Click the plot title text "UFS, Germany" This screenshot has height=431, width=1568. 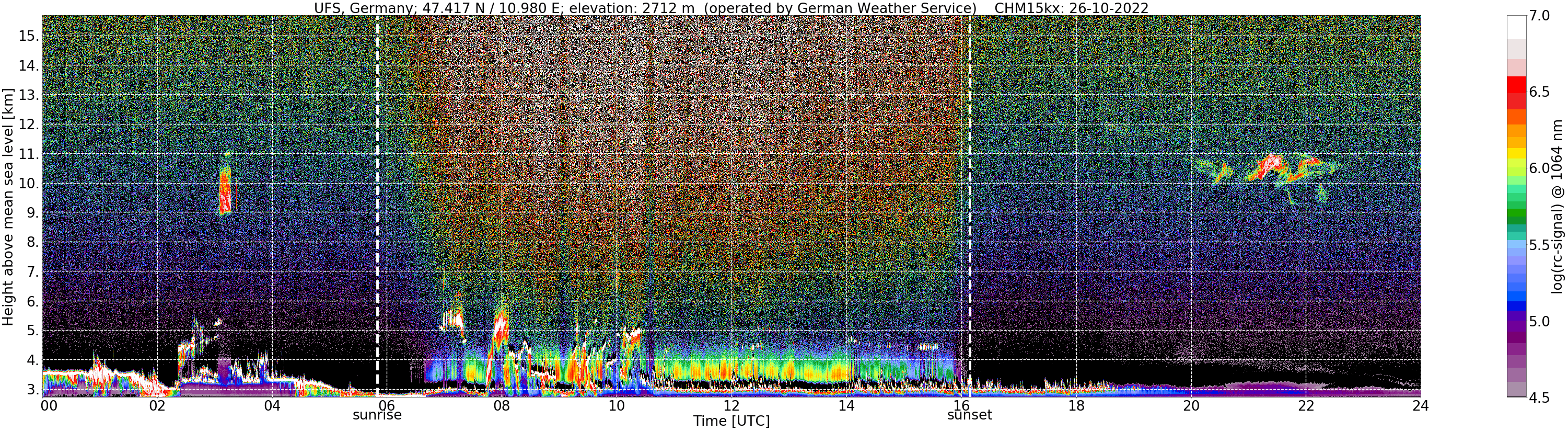pyautogui.click(x=363, y=8)
